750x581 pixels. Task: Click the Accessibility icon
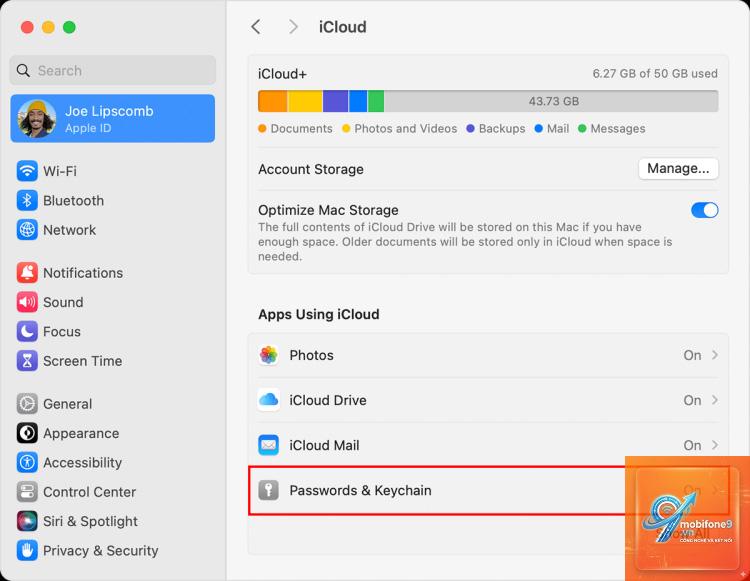tap(27, 462)
